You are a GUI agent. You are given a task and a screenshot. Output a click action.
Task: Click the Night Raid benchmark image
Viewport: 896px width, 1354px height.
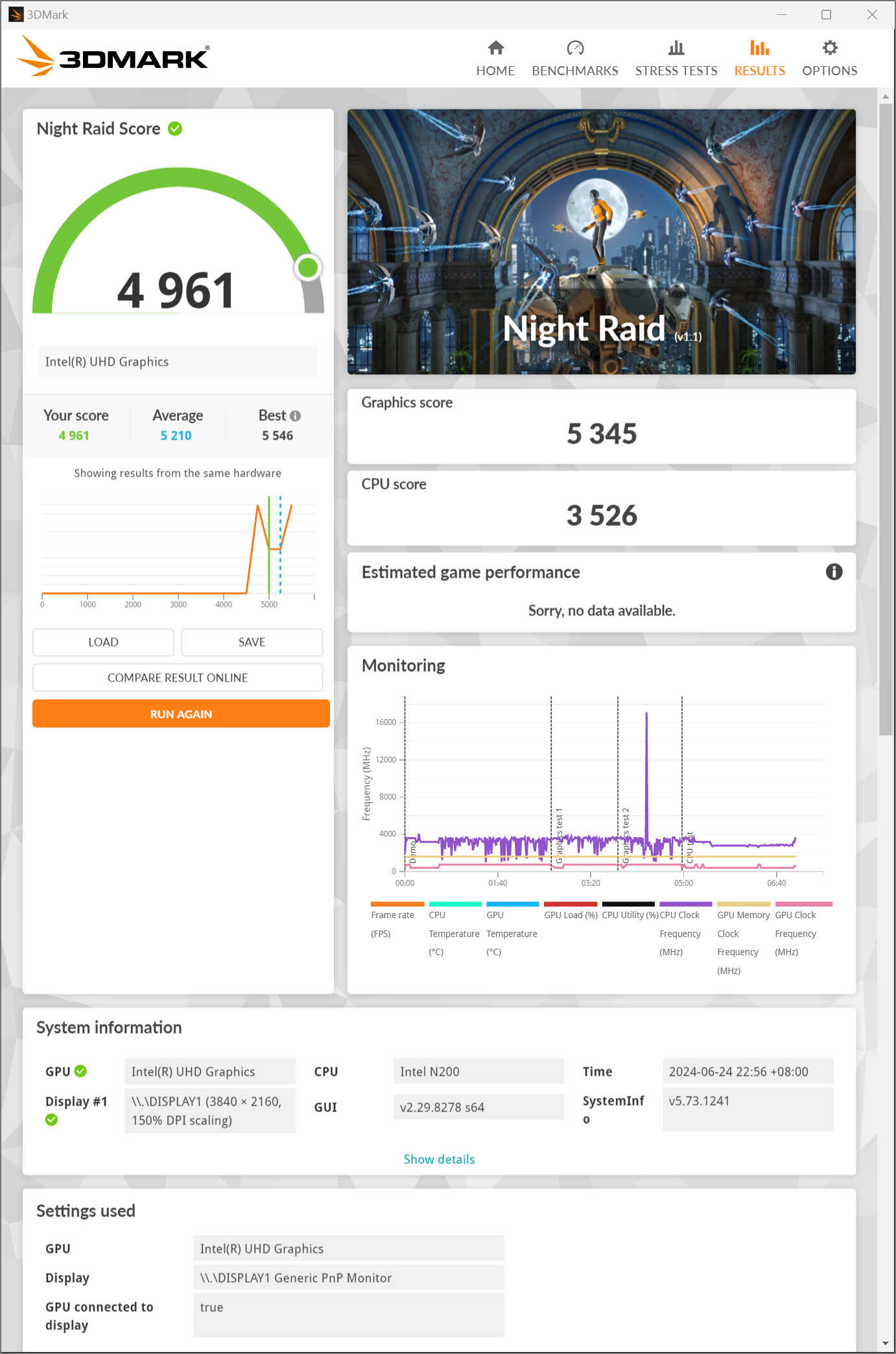[x=601, y=241]
